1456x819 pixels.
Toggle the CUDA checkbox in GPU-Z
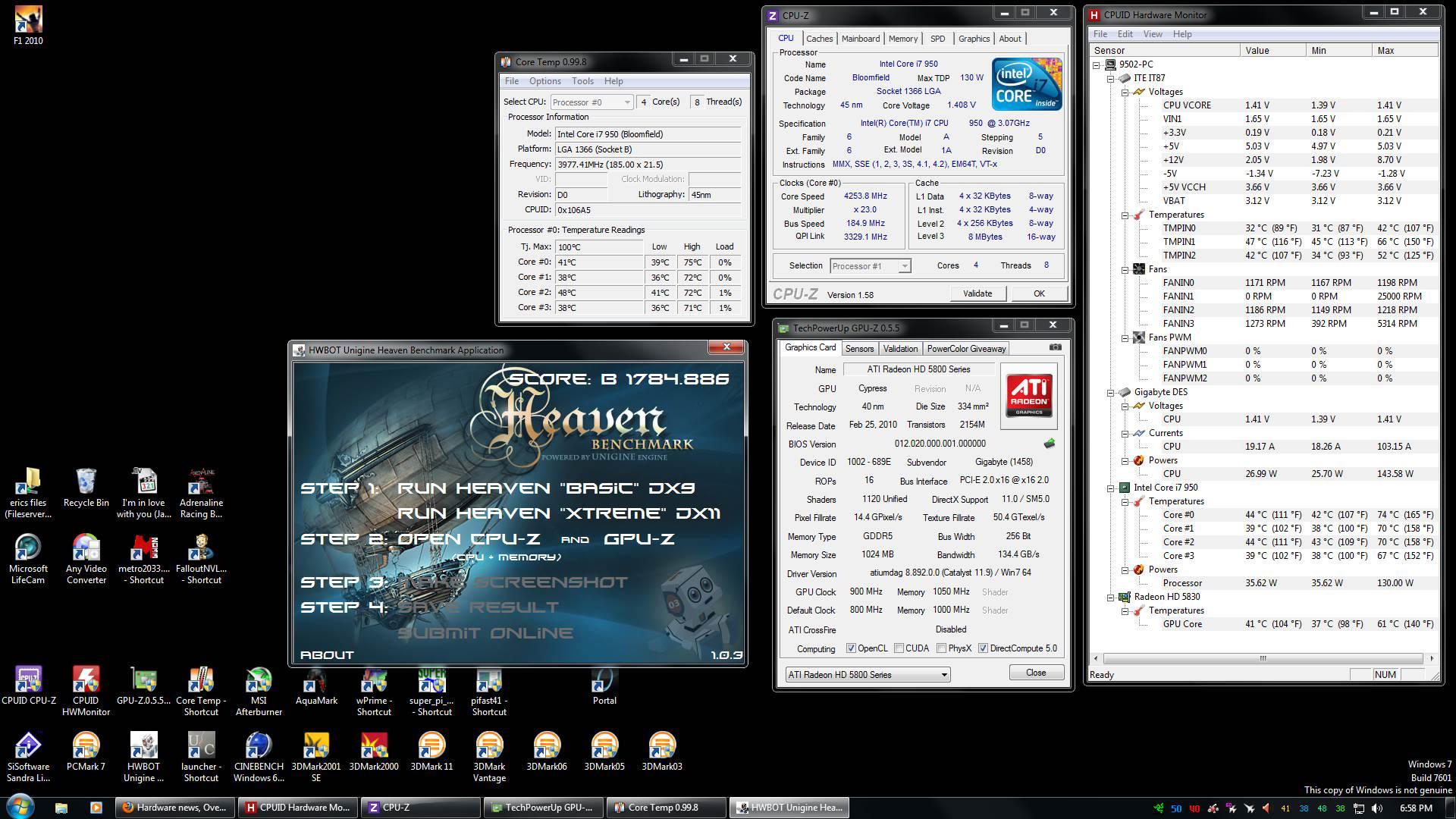pos(899,648)
